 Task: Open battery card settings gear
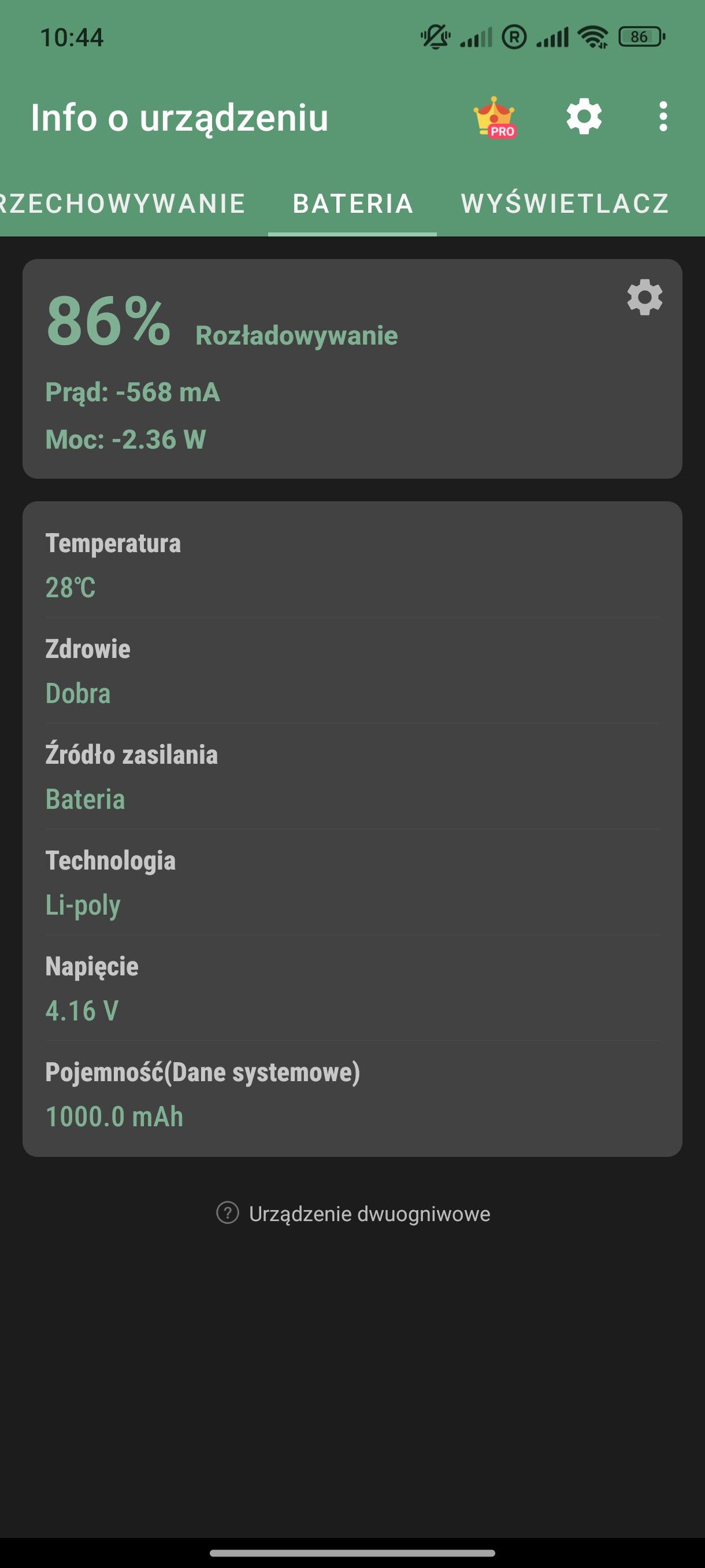(644, 298)
